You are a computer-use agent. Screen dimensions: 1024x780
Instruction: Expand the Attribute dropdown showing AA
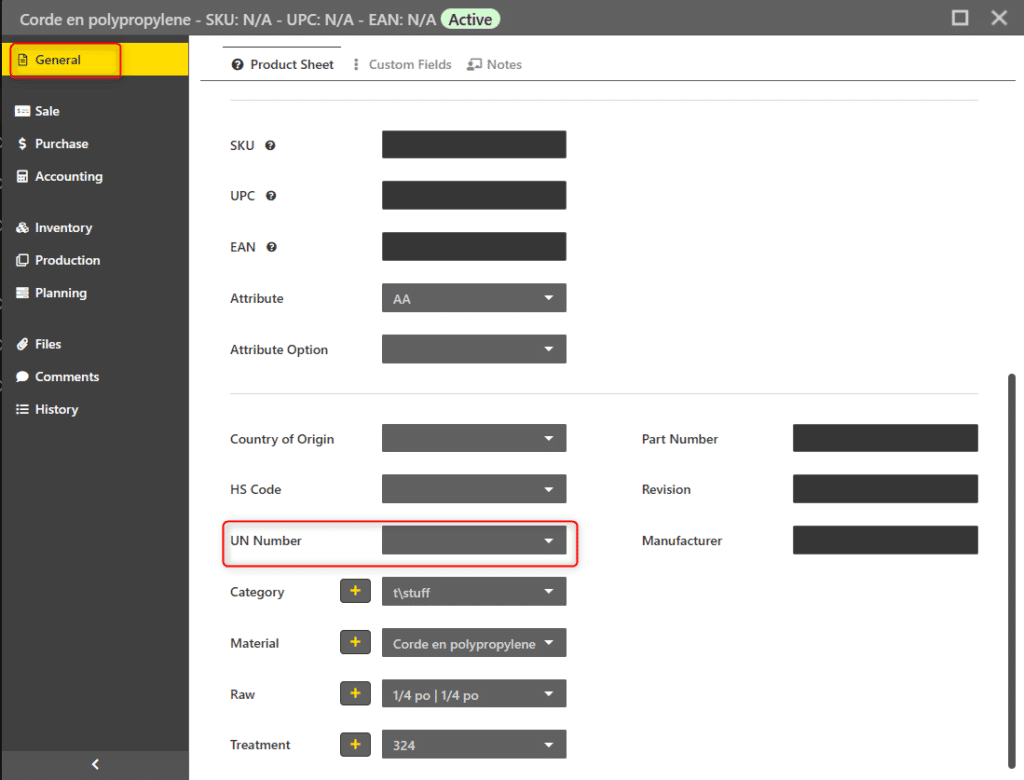coord(474,298)
